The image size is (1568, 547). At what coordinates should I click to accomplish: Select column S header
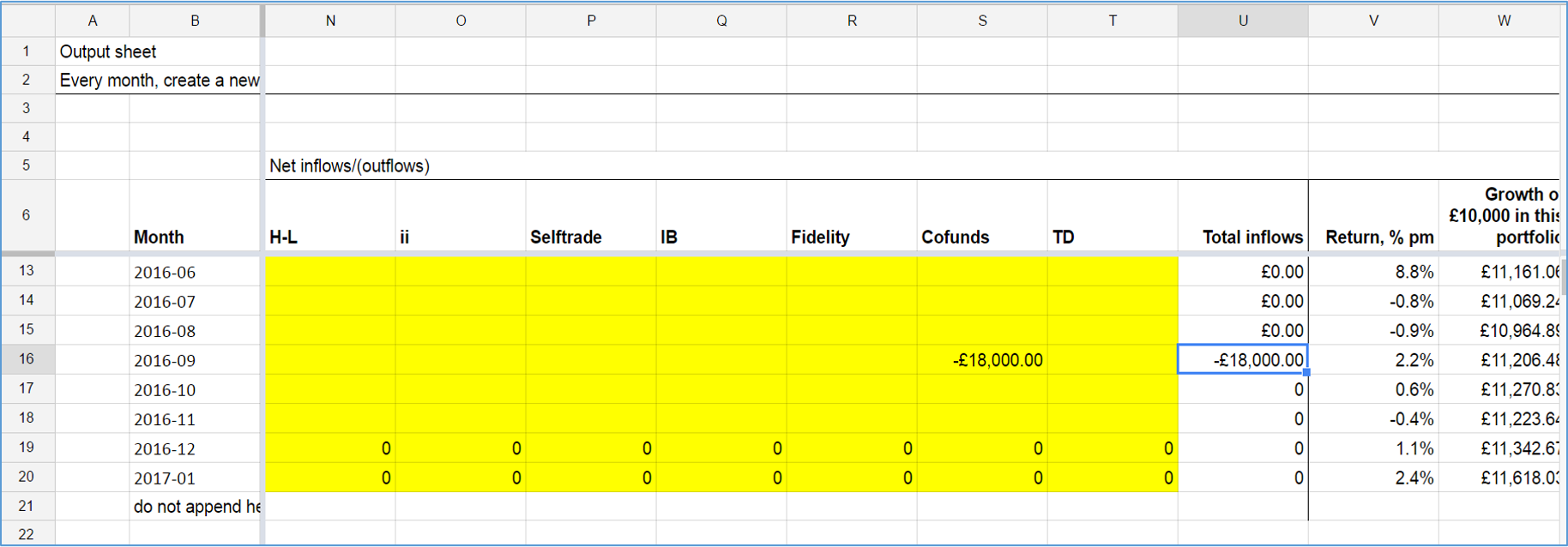click(x=981, y=21)
